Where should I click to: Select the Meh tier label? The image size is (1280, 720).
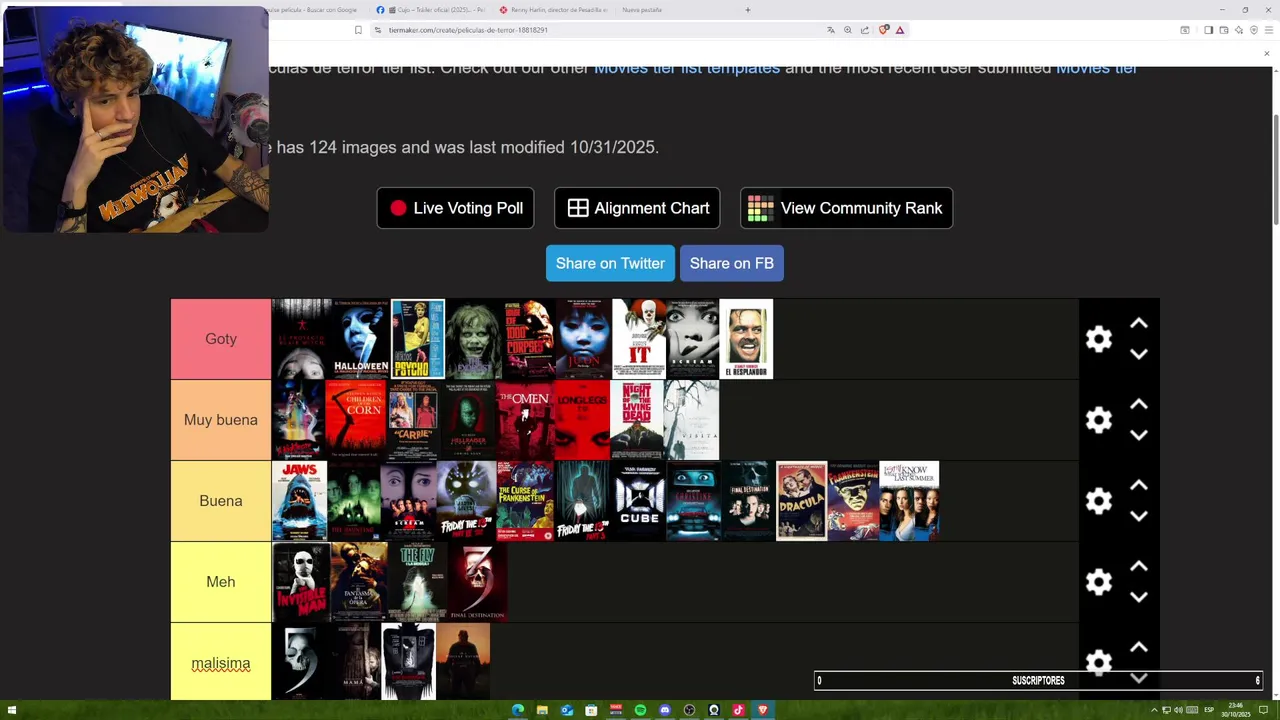221,582
